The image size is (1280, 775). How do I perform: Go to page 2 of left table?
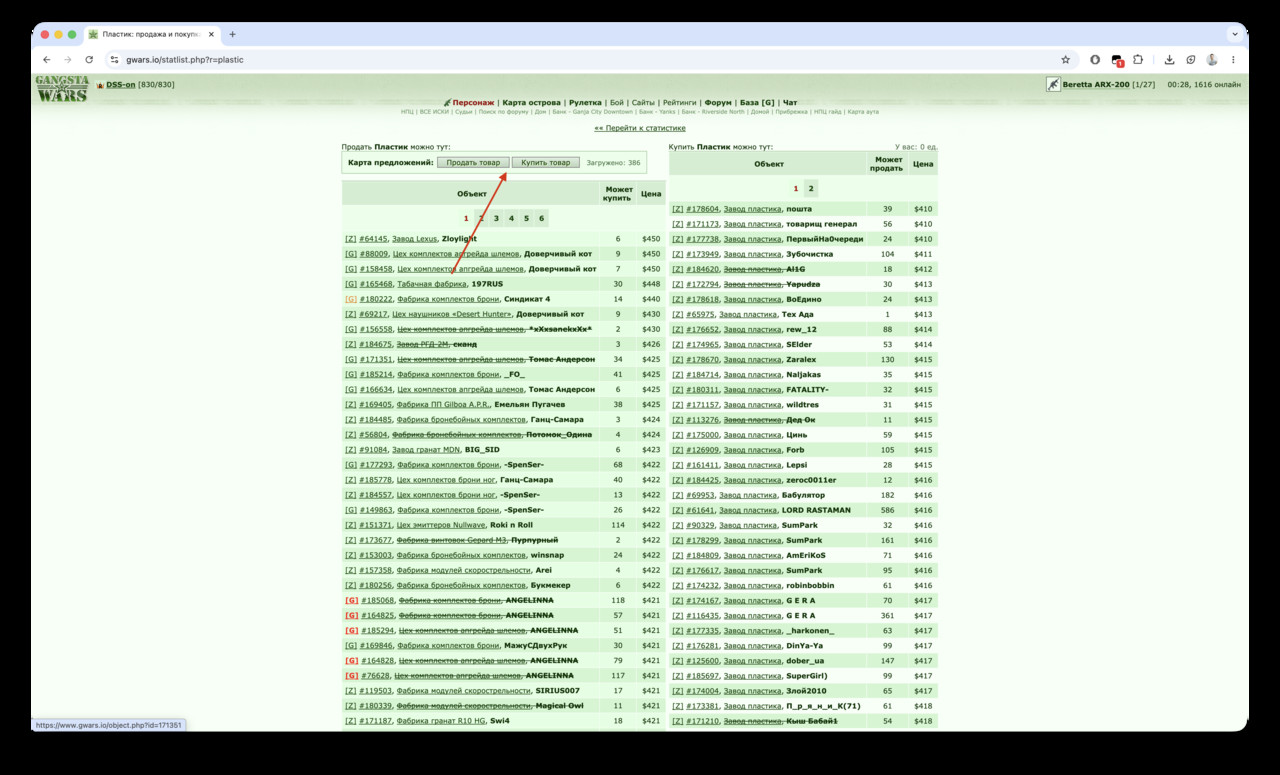(x=481, y=218)
